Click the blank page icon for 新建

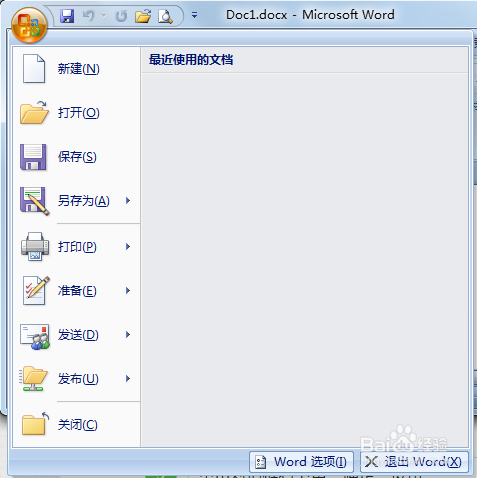pyautogui.click(x=34, y=69)
